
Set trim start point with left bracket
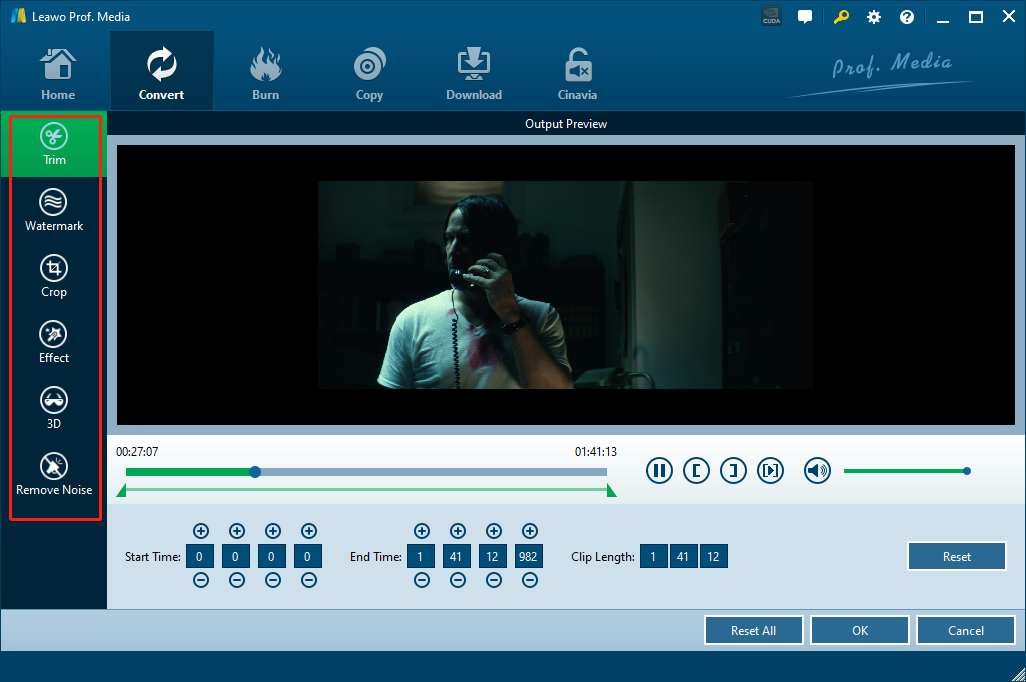(696, 471)
